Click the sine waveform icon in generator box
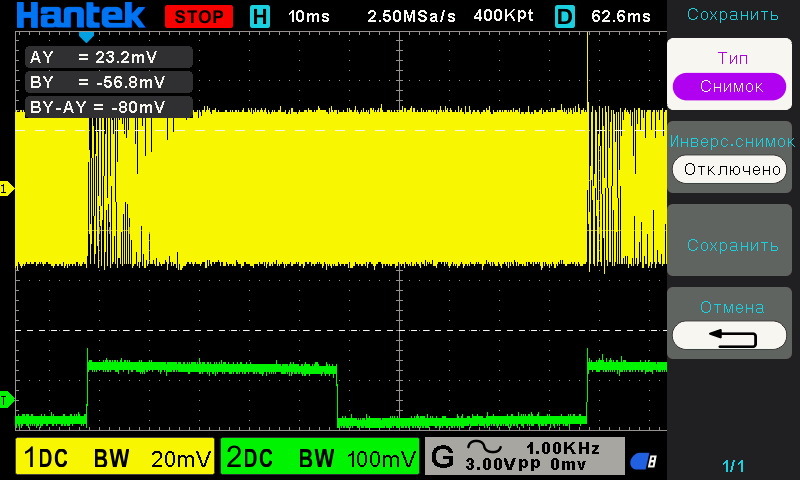The height and width of the screenshot is (480, 800). tap(484, 447)
